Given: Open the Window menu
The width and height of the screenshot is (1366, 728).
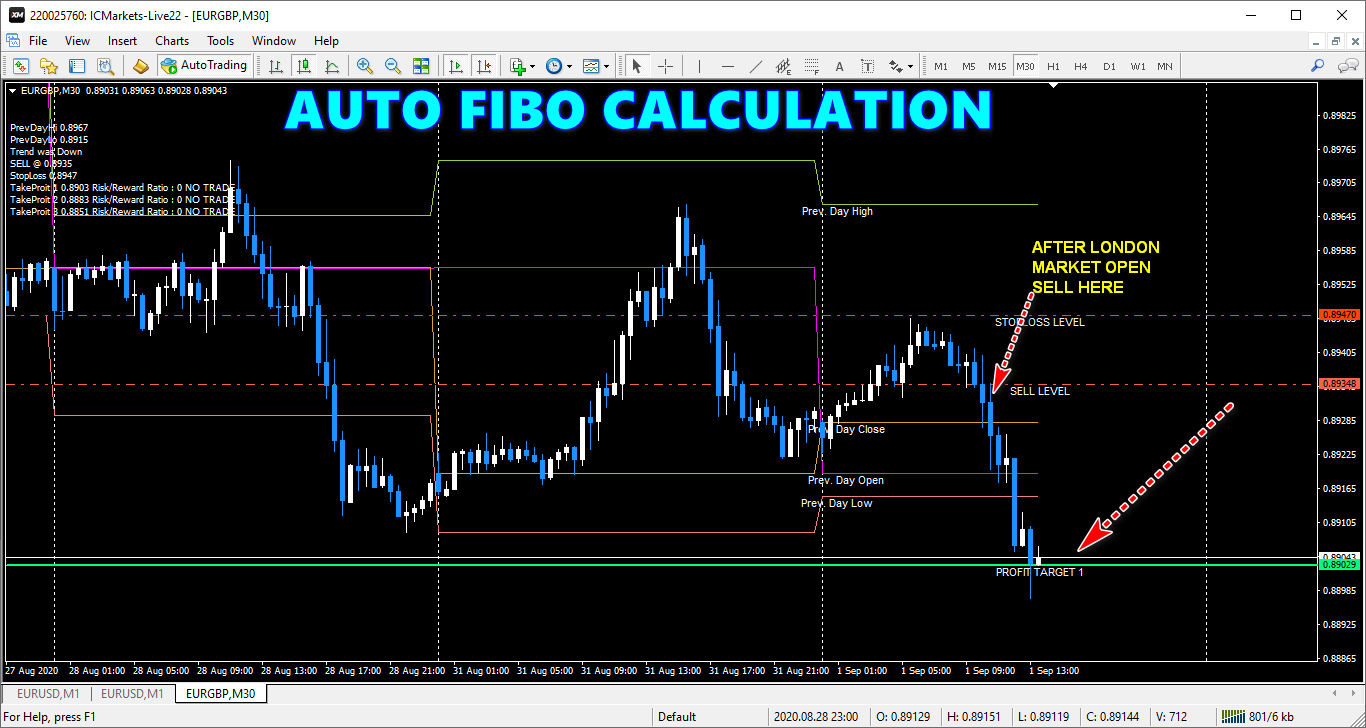Looking at the screenshot, I should tap(274, 41).
